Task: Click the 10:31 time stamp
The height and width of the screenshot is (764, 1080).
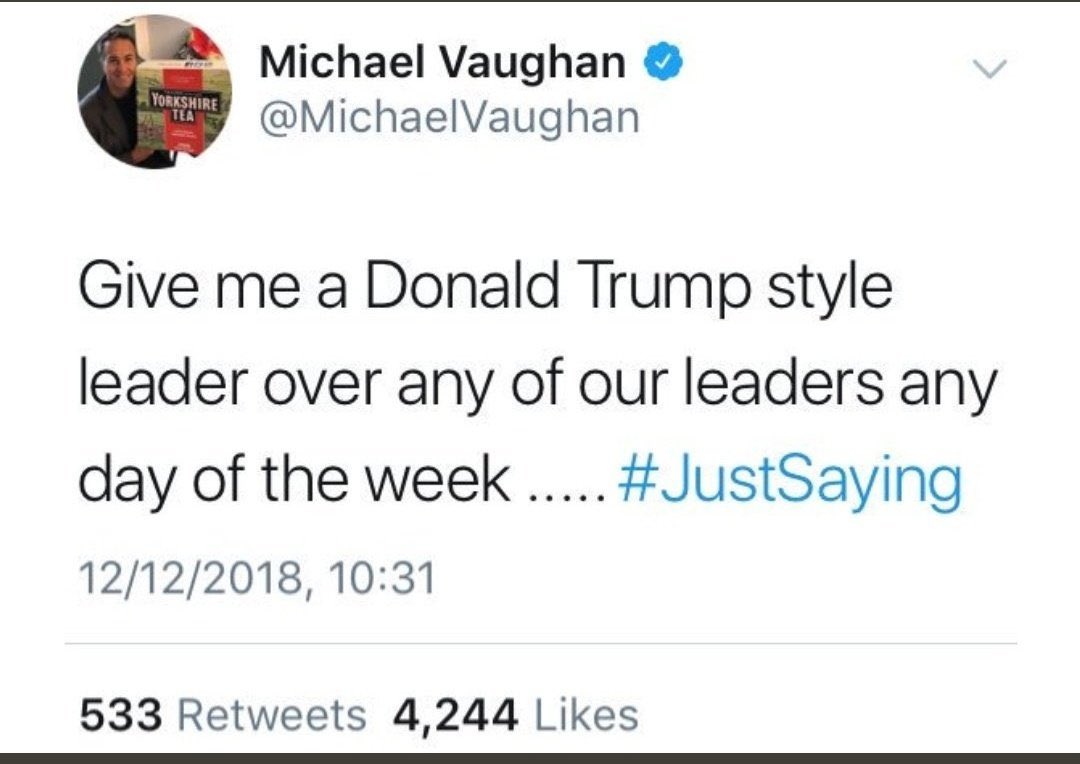Action: [382, 577]
